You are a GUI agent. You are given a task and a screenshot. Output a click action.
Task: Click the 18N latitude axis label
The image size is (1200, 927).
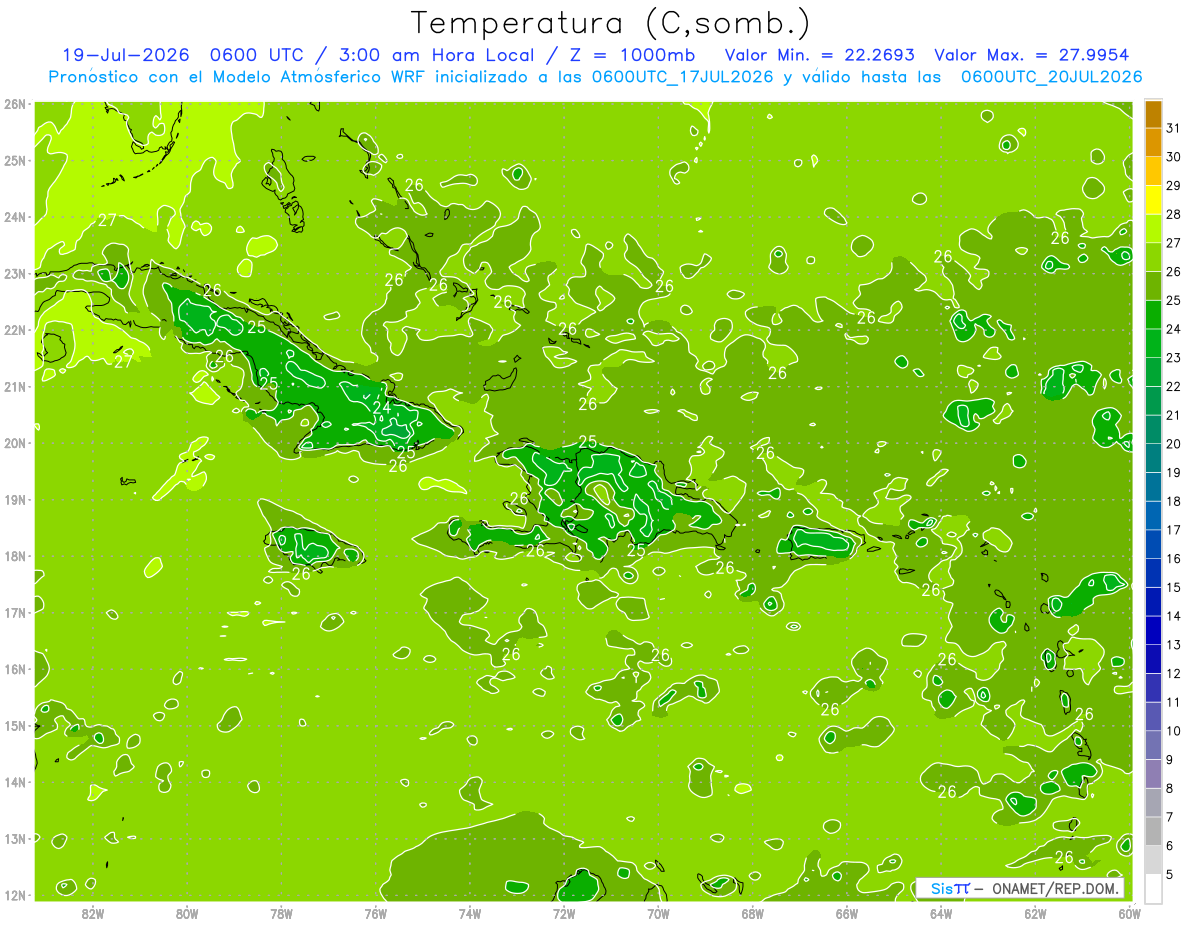click(14, 556)
